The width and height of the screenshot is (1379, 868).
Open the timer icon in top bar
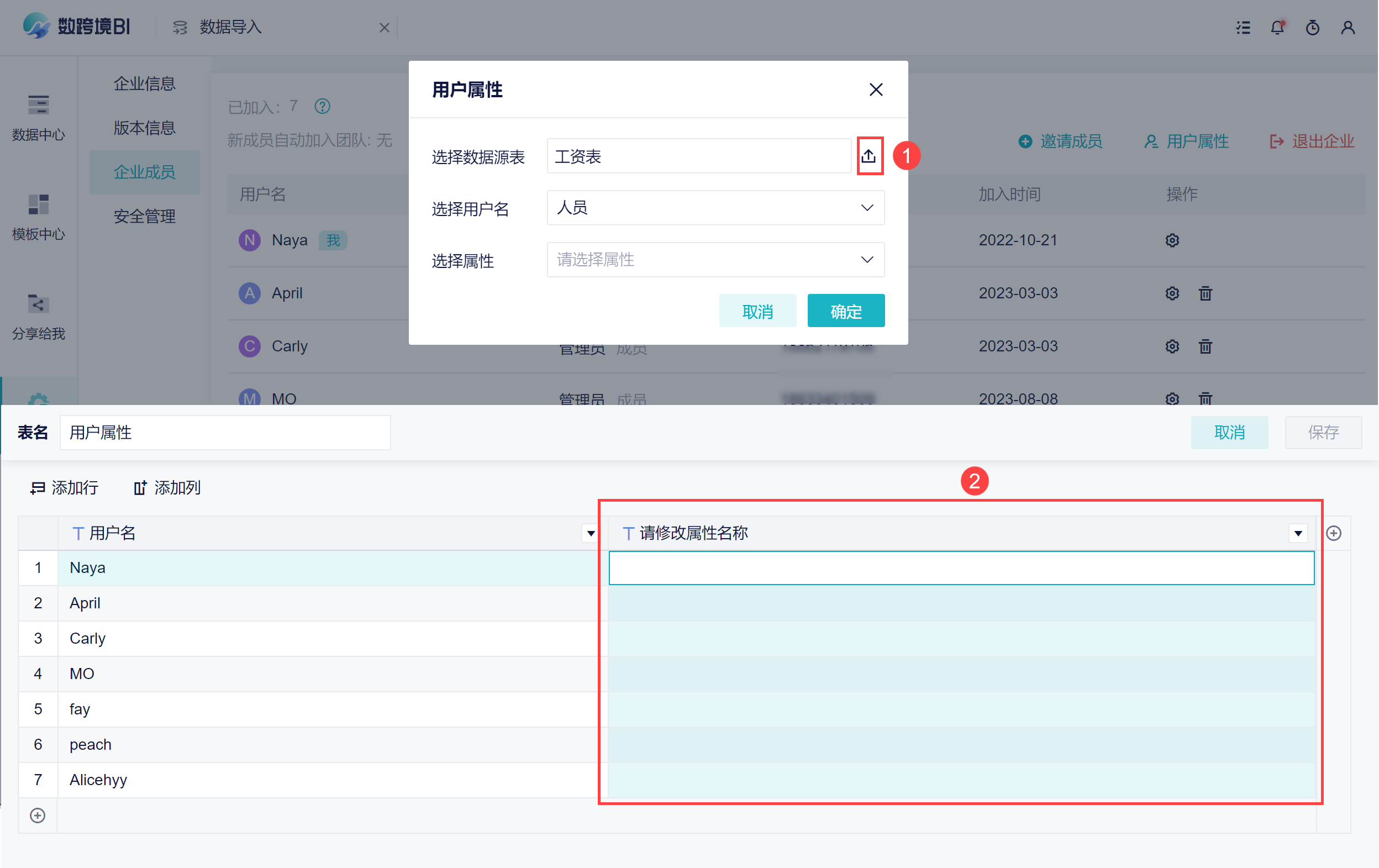point(1312,28)
